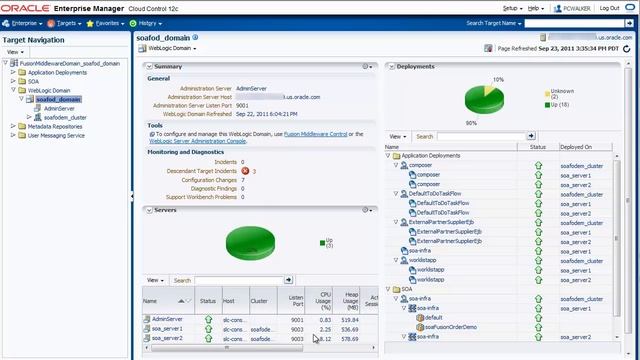This screenshot has width=640, height=360.
Task: Expand soafodem_cluster node in navigation tree
Action: (29, 117)
